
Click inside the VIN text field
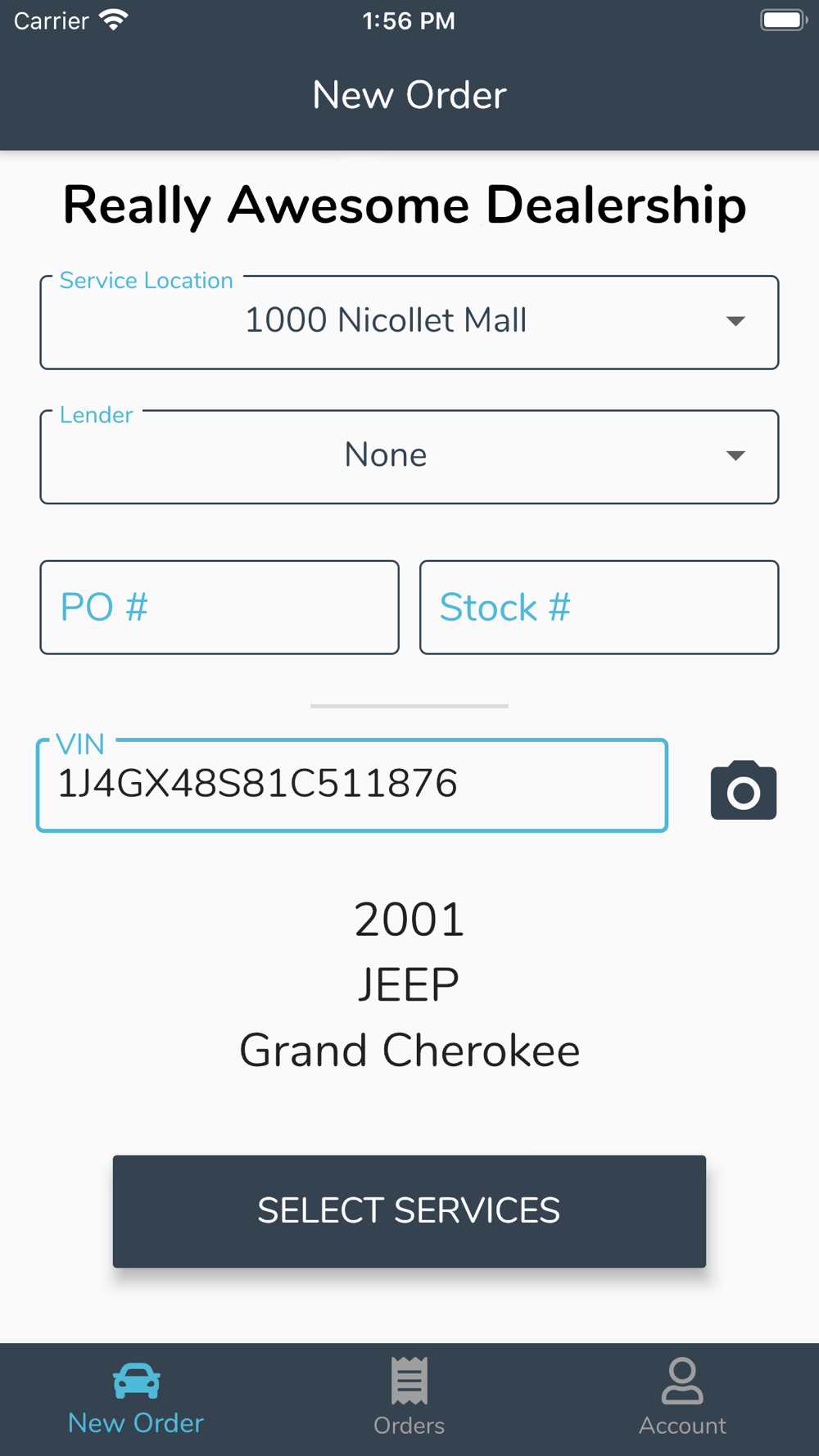coord(352,785)
